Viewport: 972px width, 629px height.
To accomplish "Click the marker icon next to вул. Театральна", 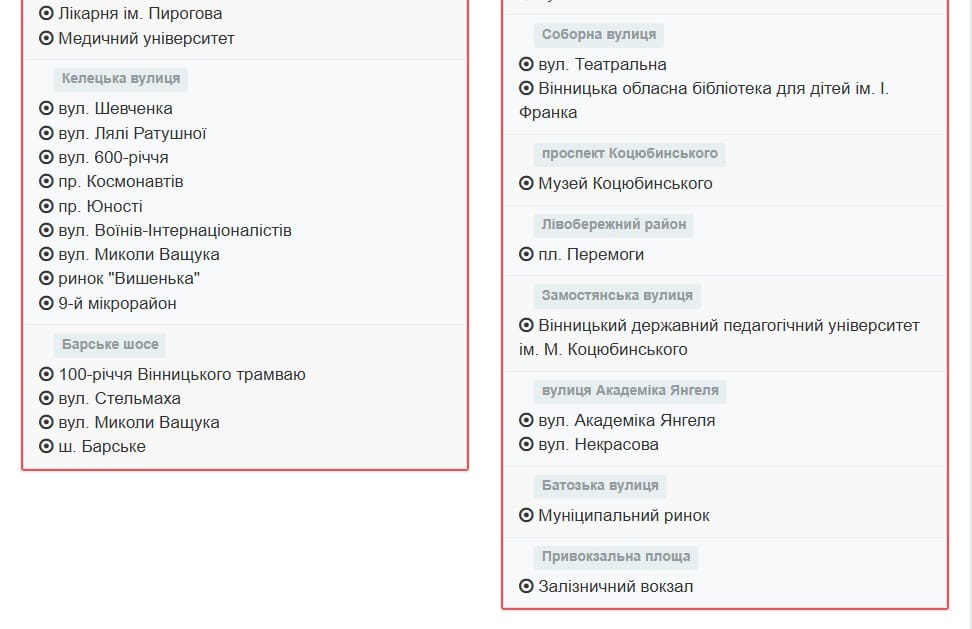I will 526,65.
